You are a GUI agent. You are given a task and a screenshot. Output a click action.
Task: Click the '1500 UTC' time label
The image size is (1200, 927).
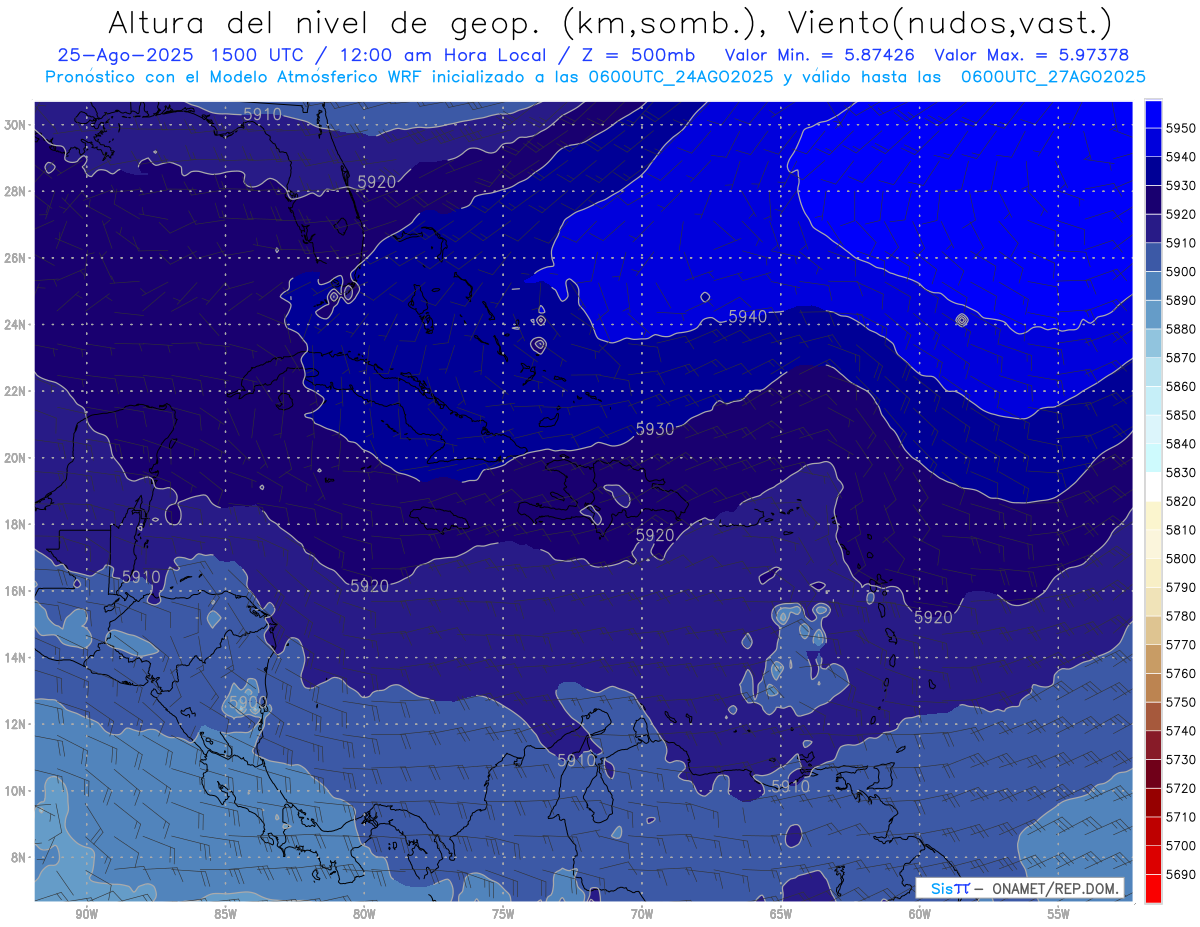(261, 56)
